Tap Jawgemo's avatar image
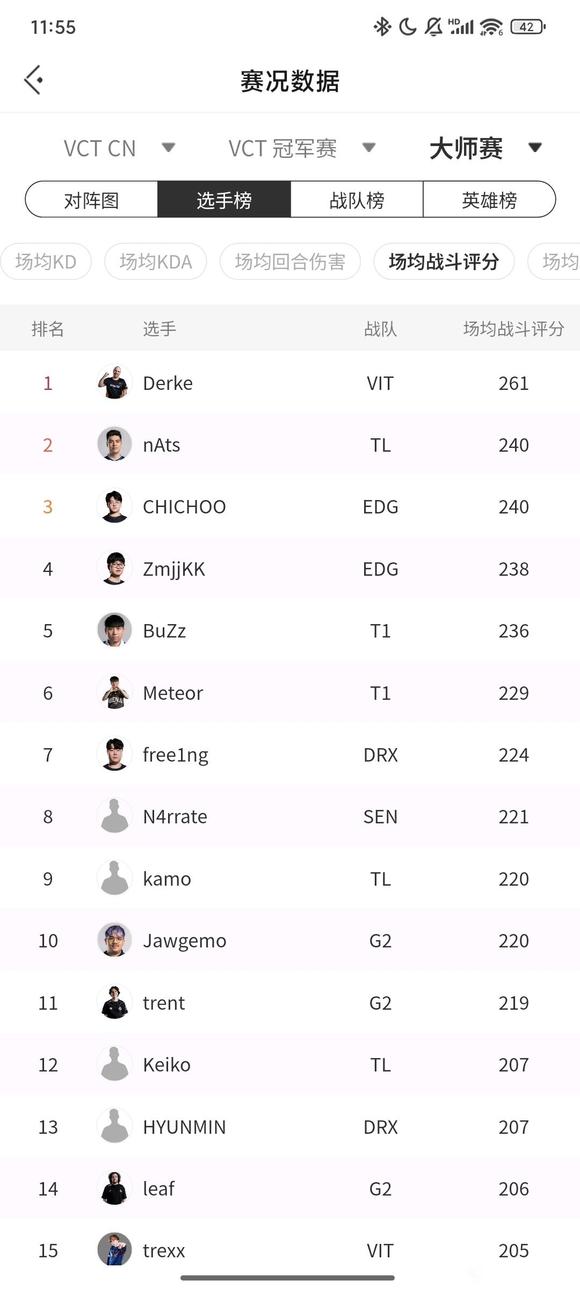The height and width of the screenshot is (1289, 580). pos(114,940)
